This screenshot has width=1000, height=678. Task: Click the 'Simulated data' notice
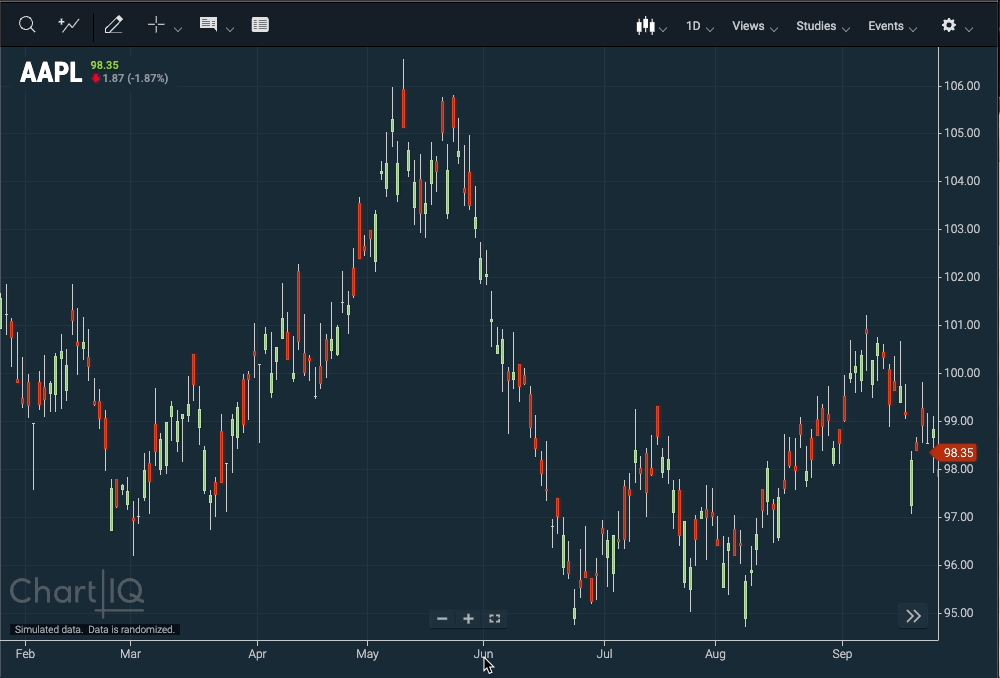point(94,630)
